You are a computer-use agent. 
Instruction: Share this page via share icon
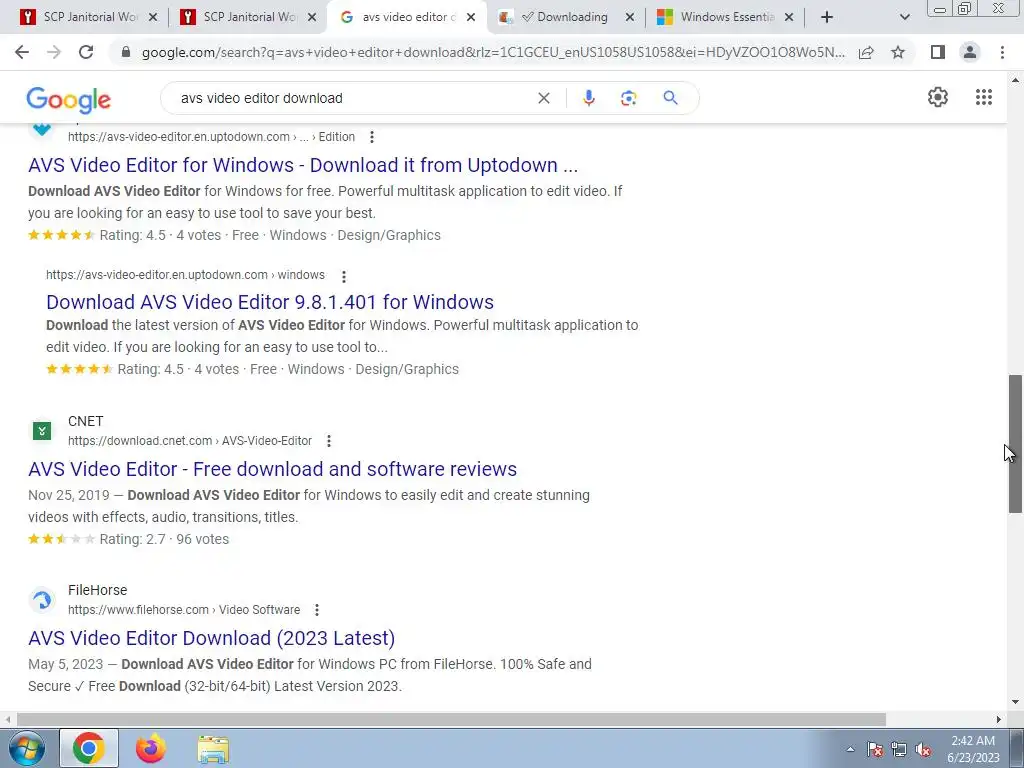[x=866, y=52]
